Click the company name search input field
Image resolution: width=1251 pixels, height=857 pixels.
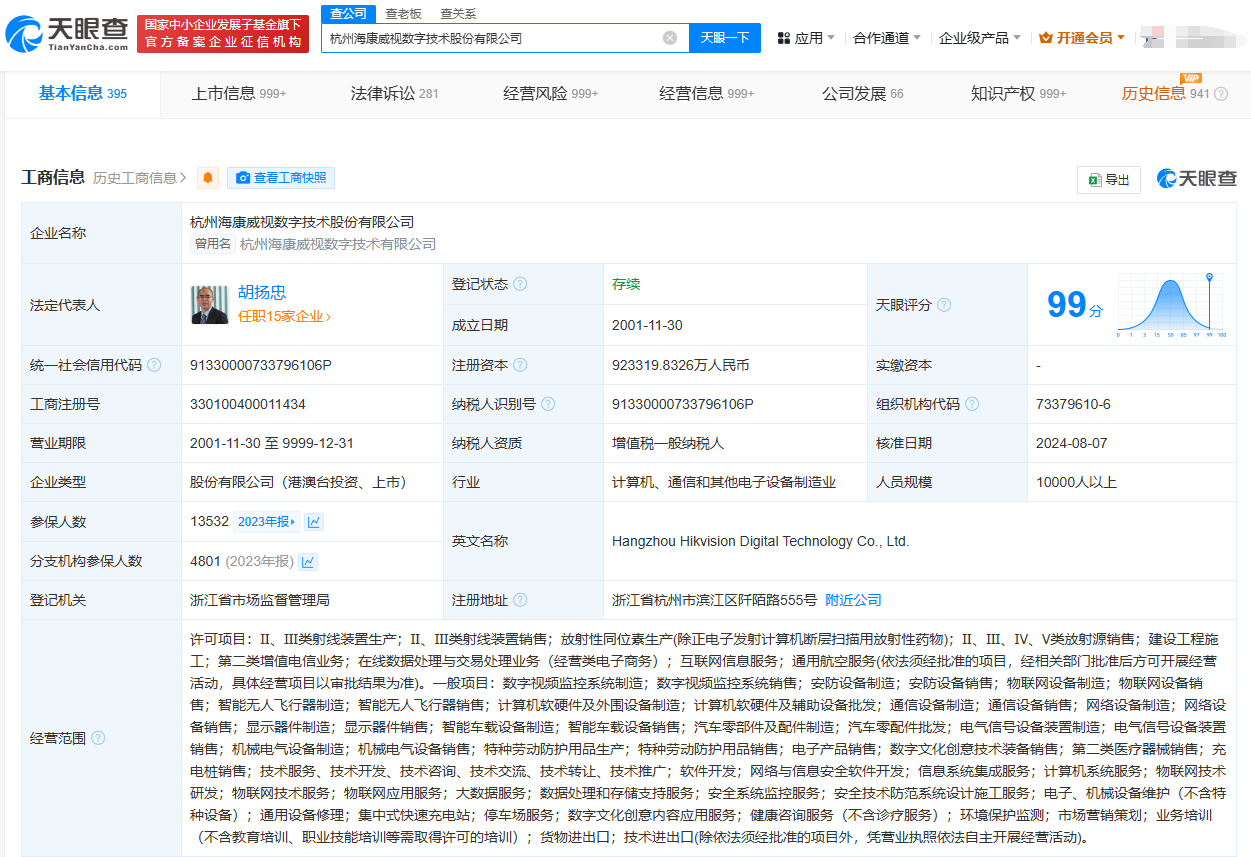pos(490,38)
